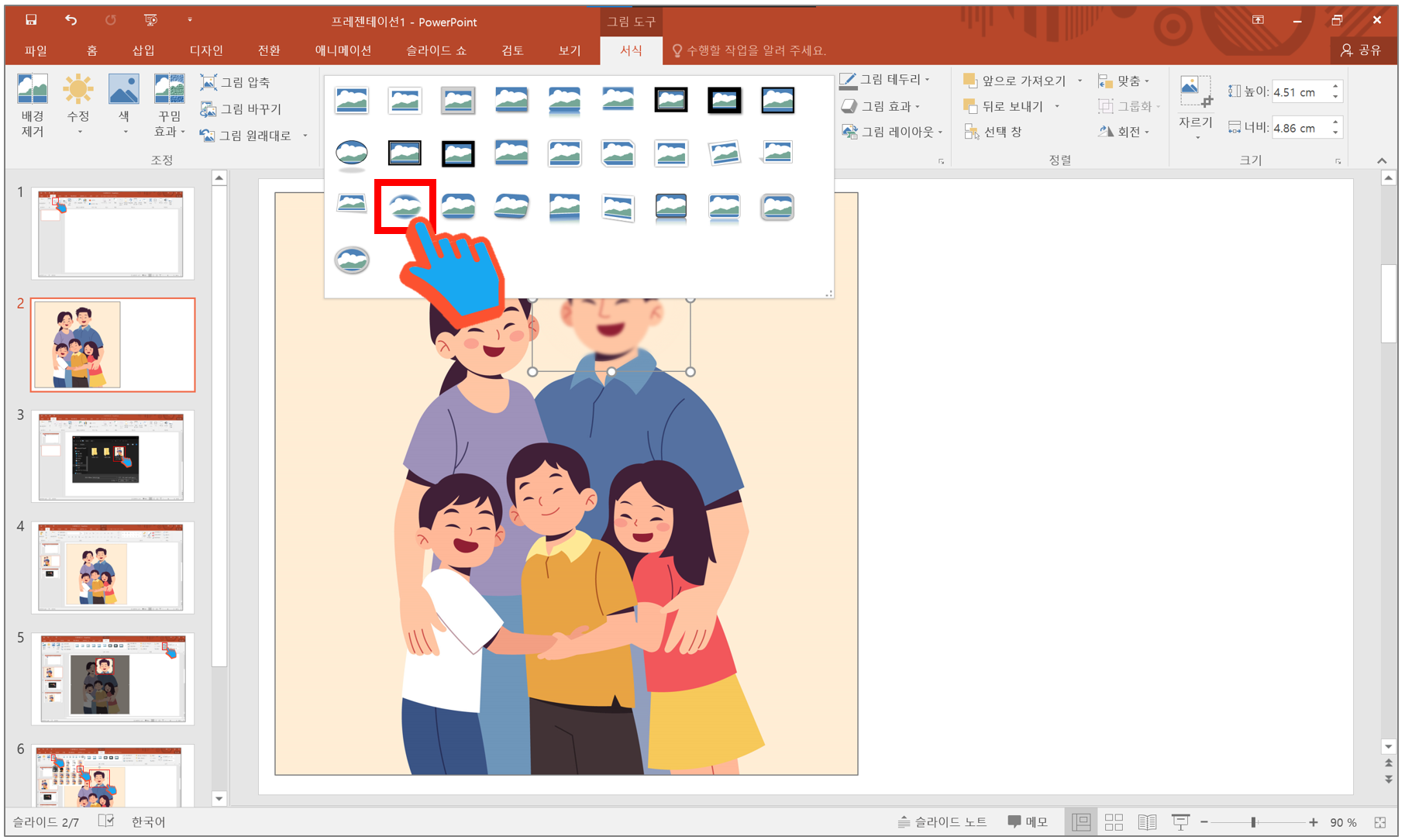Click 뒤로 보내기 button
Image resolution: width=1405 pixels, height=840 pixels.
(1004, 106)
